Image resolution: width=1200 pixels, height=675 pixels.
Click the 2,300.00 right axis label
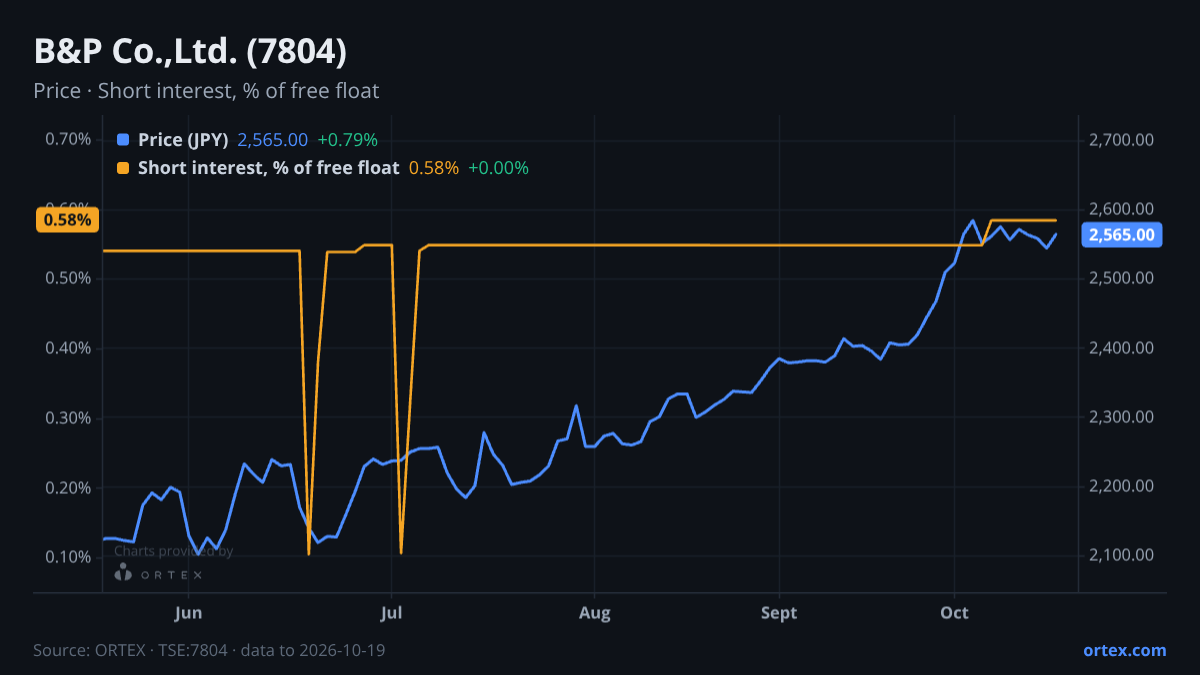point(1121,417)
